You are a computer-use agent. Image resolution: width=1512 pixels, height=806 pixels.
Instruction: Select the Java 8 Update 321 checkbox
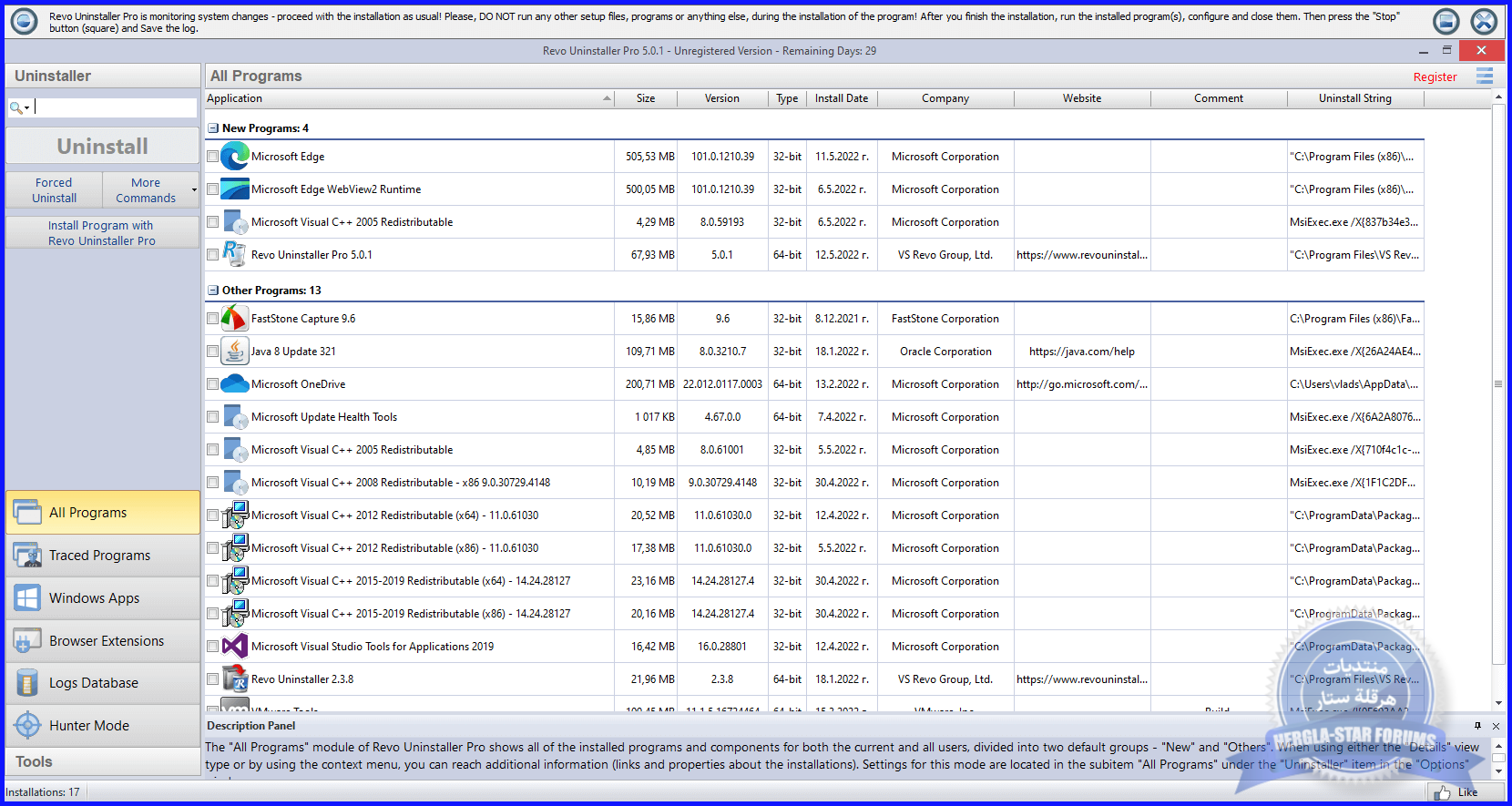click(x=213, y=352)
